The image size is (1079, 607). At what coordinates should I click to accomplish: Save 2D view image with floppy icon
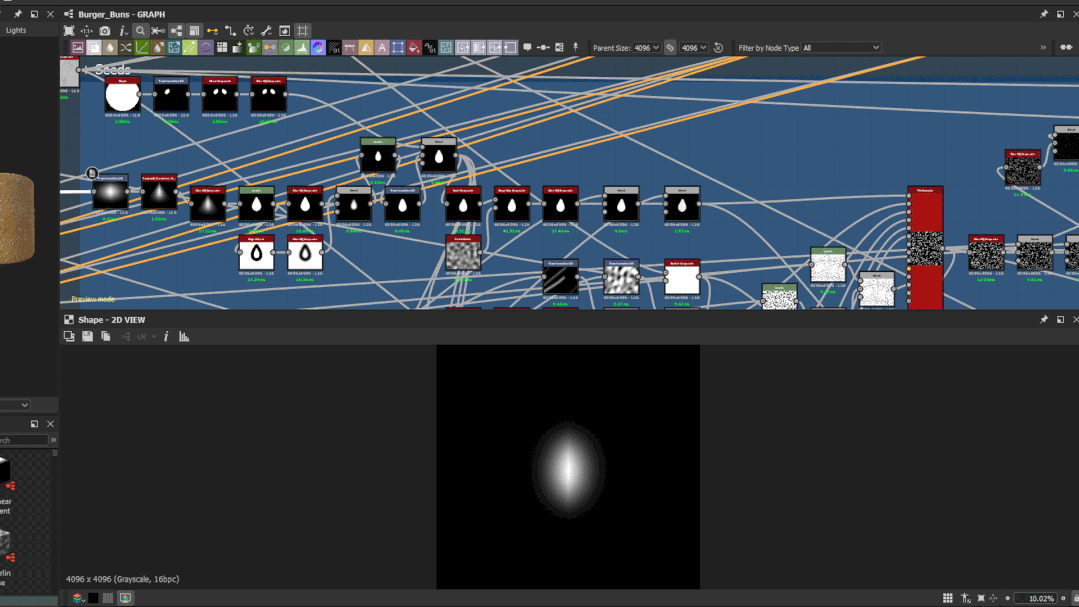87,337
